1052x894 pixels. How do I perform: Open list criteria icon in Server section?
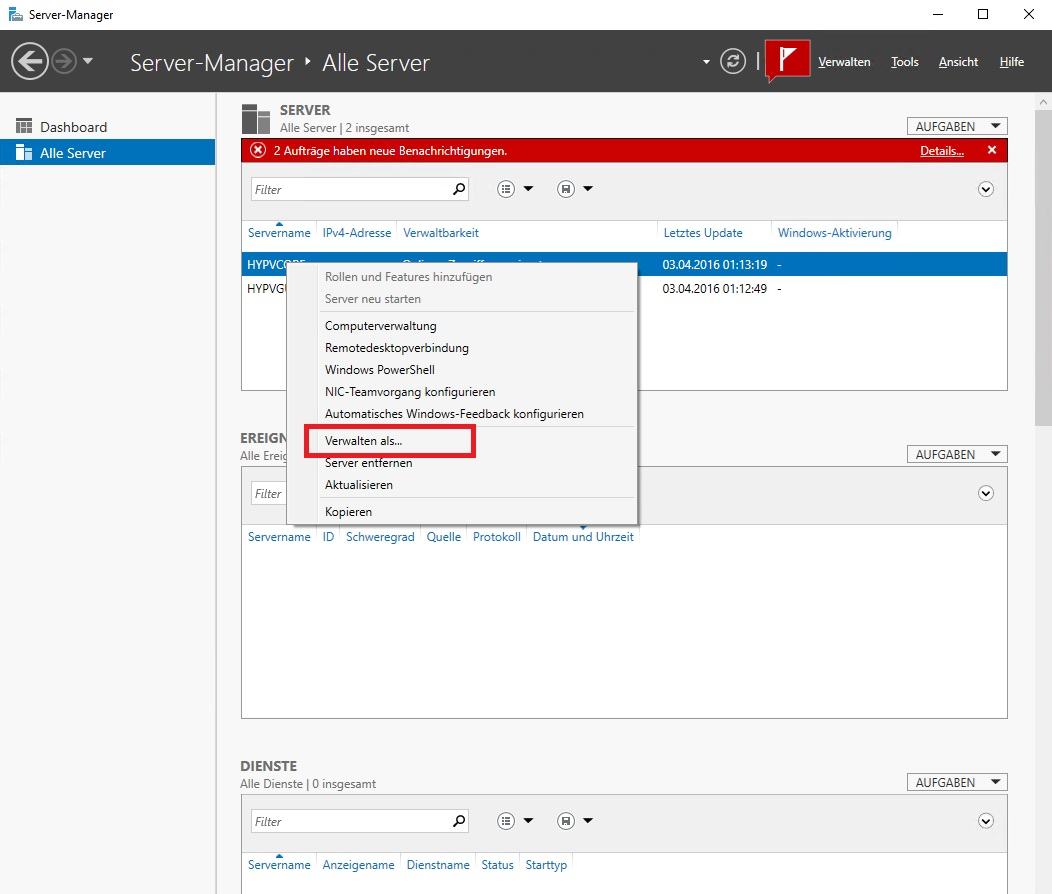[x=506, y=189]
